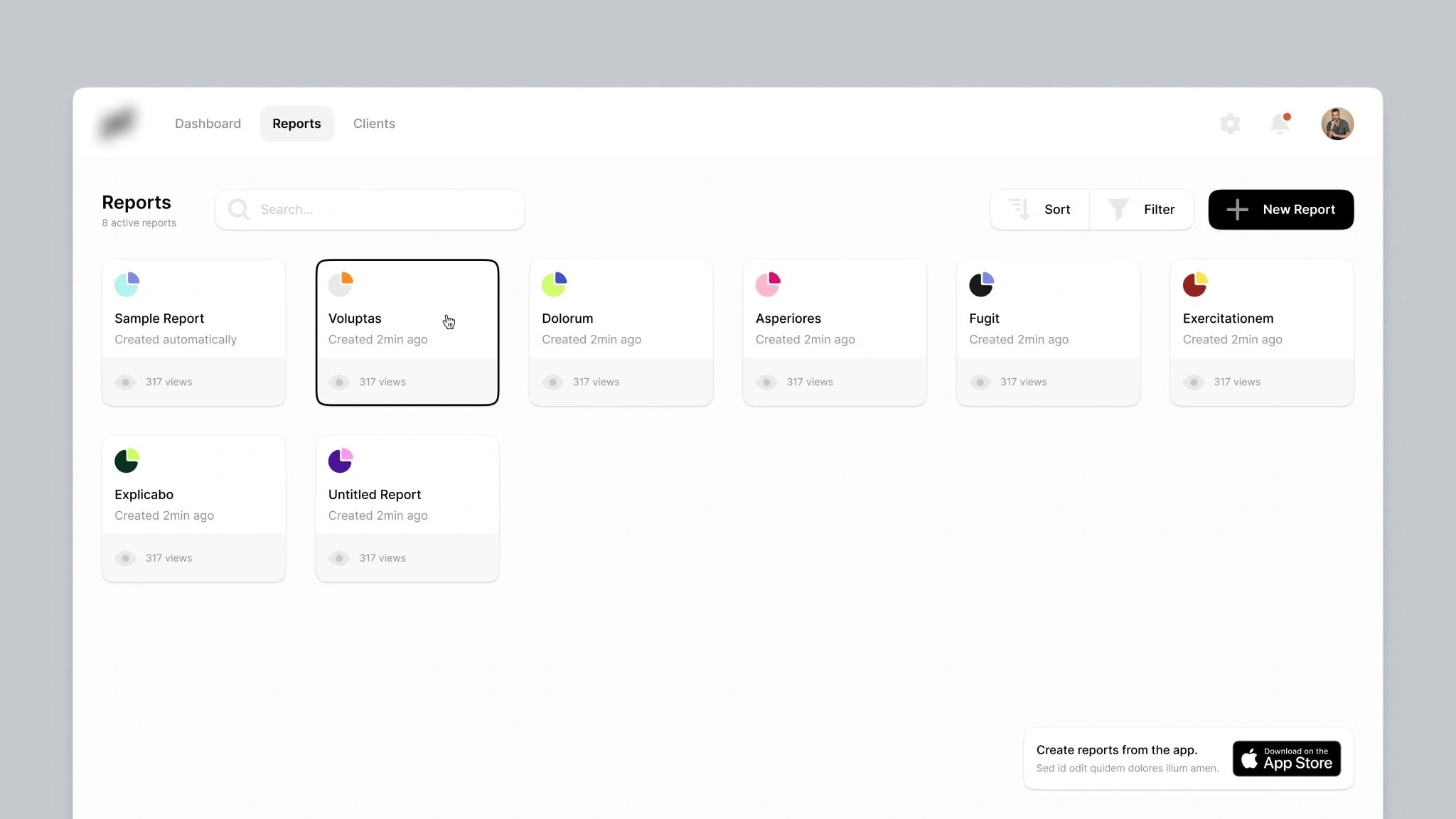The width and height of the screenshot is (1456, 819).
Task: Click the eye icon on Asperiores card
Action: point(766,382)
